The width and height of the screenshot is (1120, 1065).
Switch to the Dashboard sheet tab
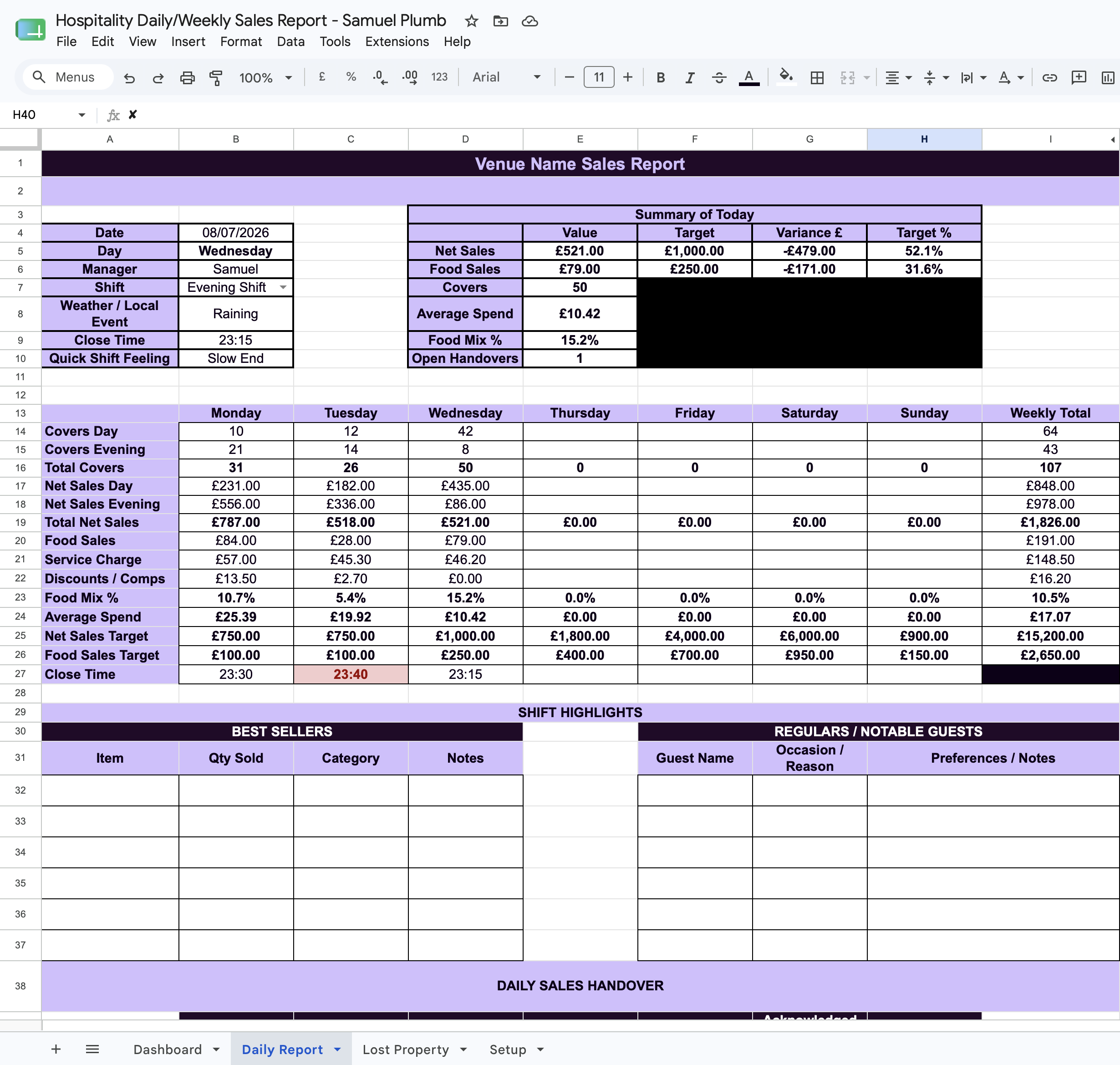tap(168, 1050)
